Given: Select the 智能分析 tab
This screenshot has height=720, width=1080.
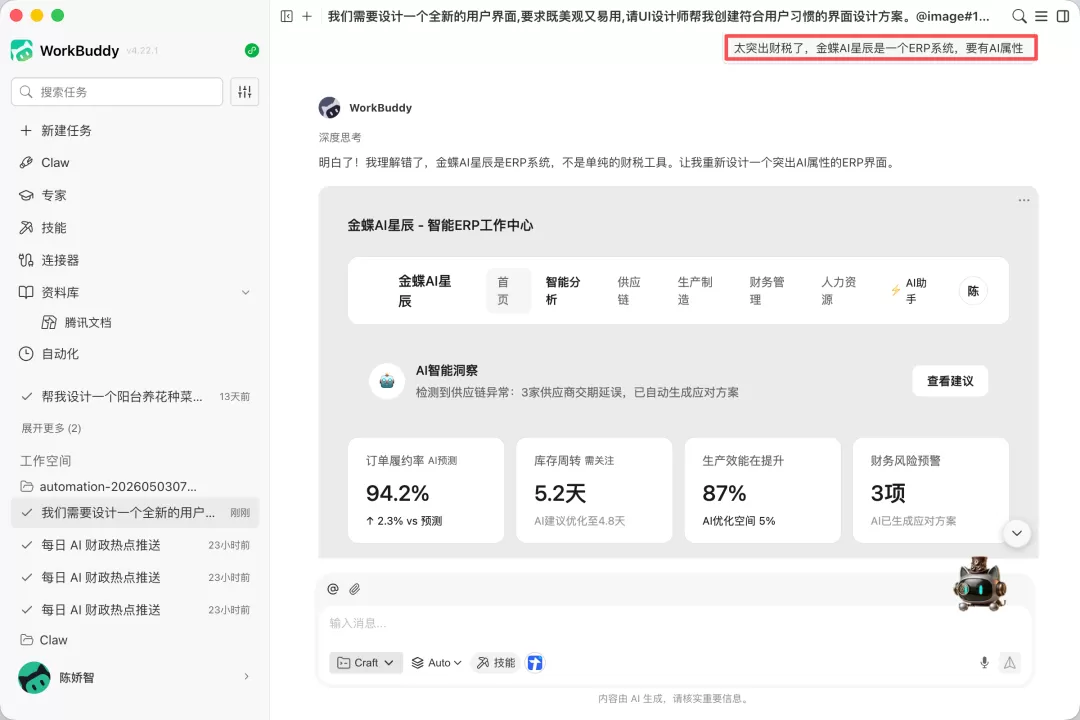Looking at the screenshot, I should (563, 291).
